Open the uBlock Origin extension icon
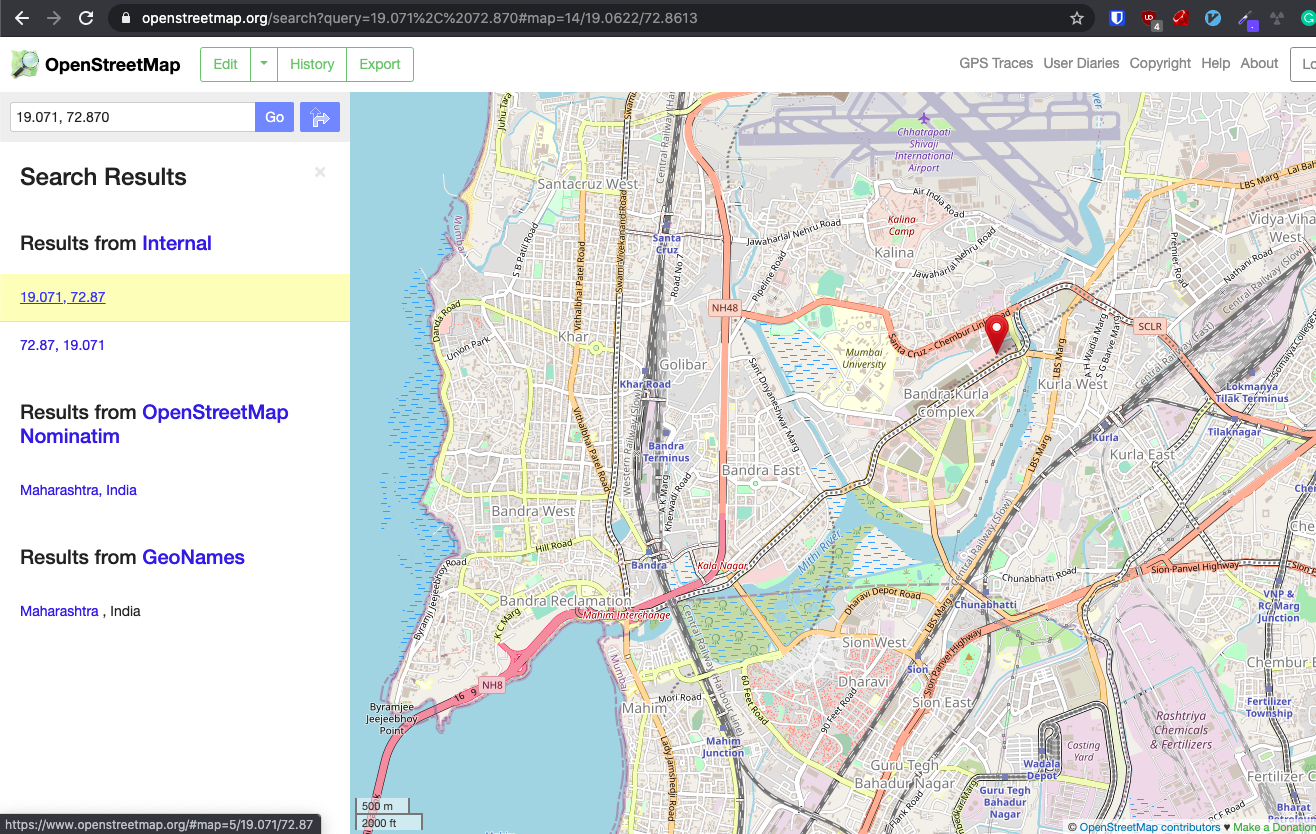The image size is (1316, 834). pos(1149,17)
